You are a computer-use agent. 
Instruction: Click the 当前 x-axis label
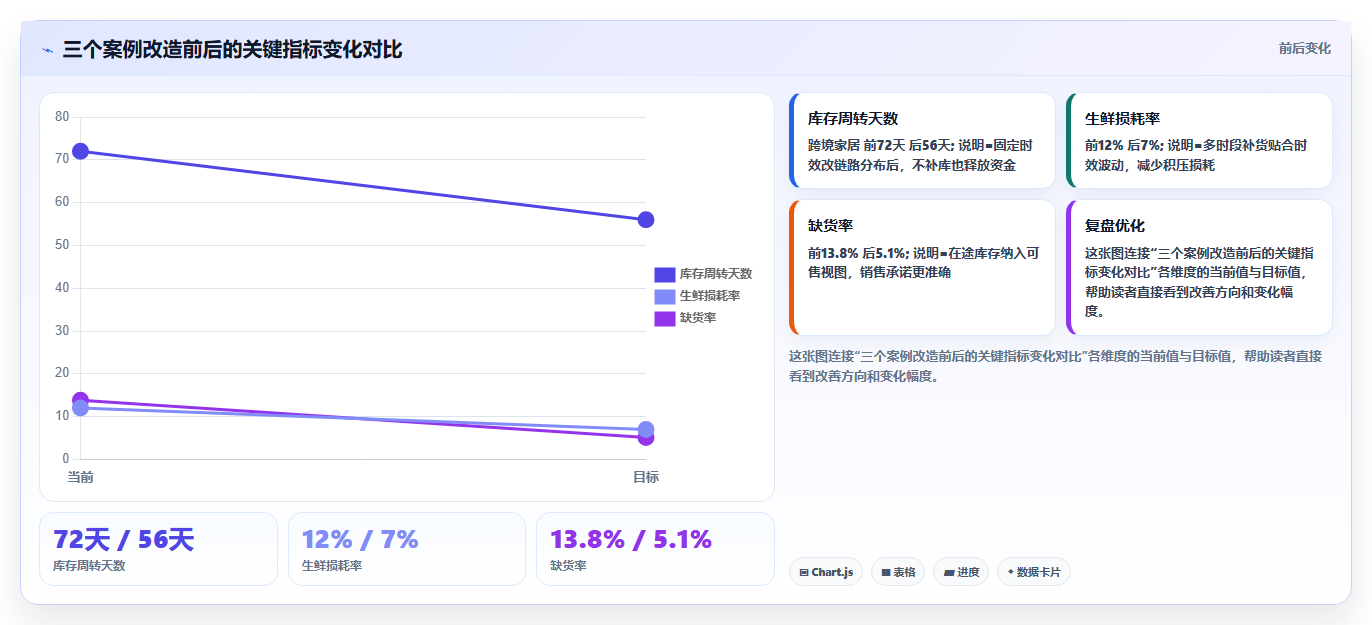pos(81,477)
